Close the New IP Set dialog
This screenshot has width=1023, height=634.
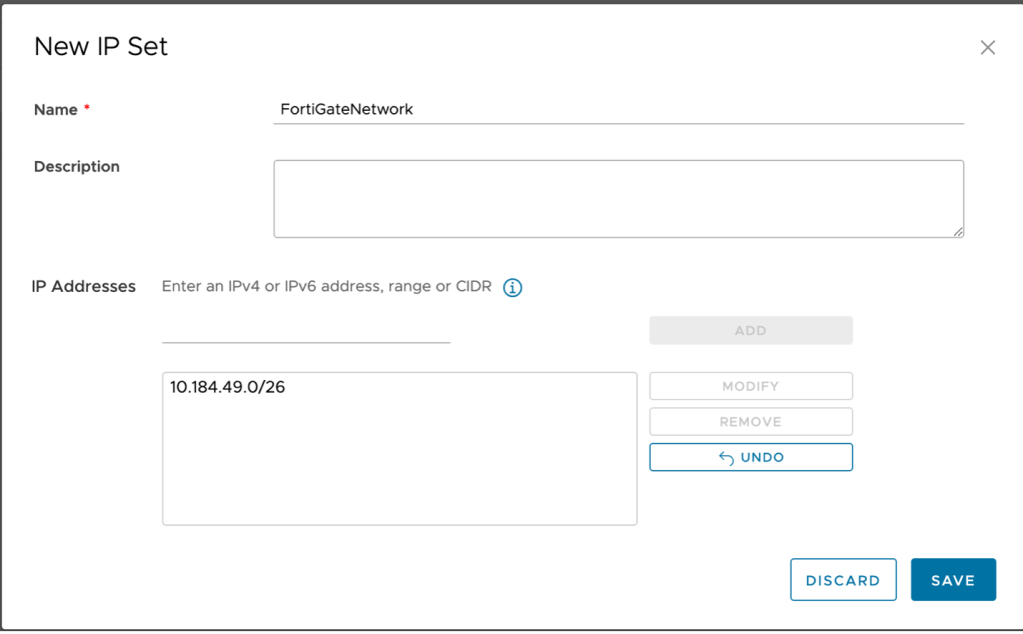pyautogui.click(x=987, y=48)
